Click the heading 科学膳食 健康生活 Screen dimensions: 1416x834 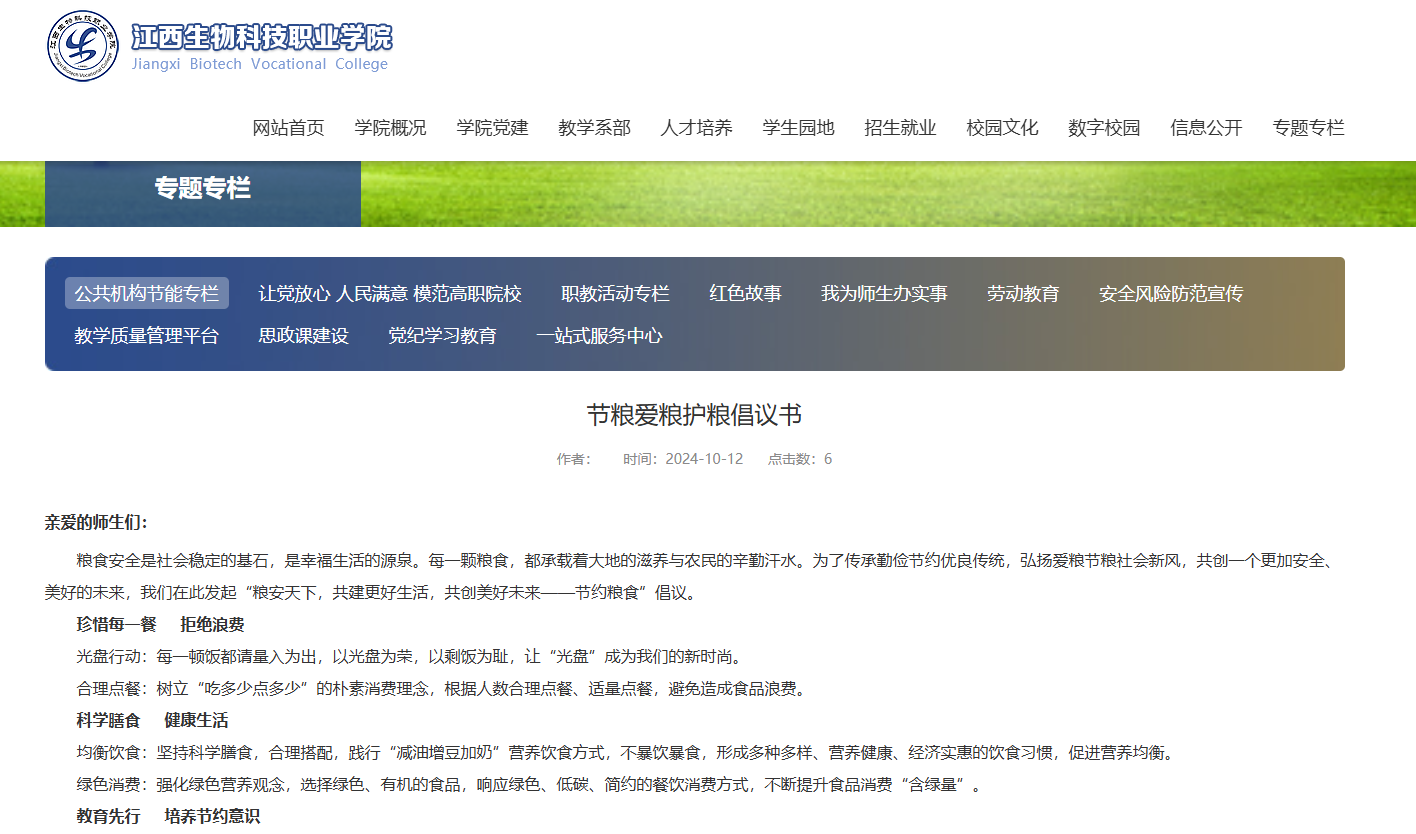(x=152, y=720)
